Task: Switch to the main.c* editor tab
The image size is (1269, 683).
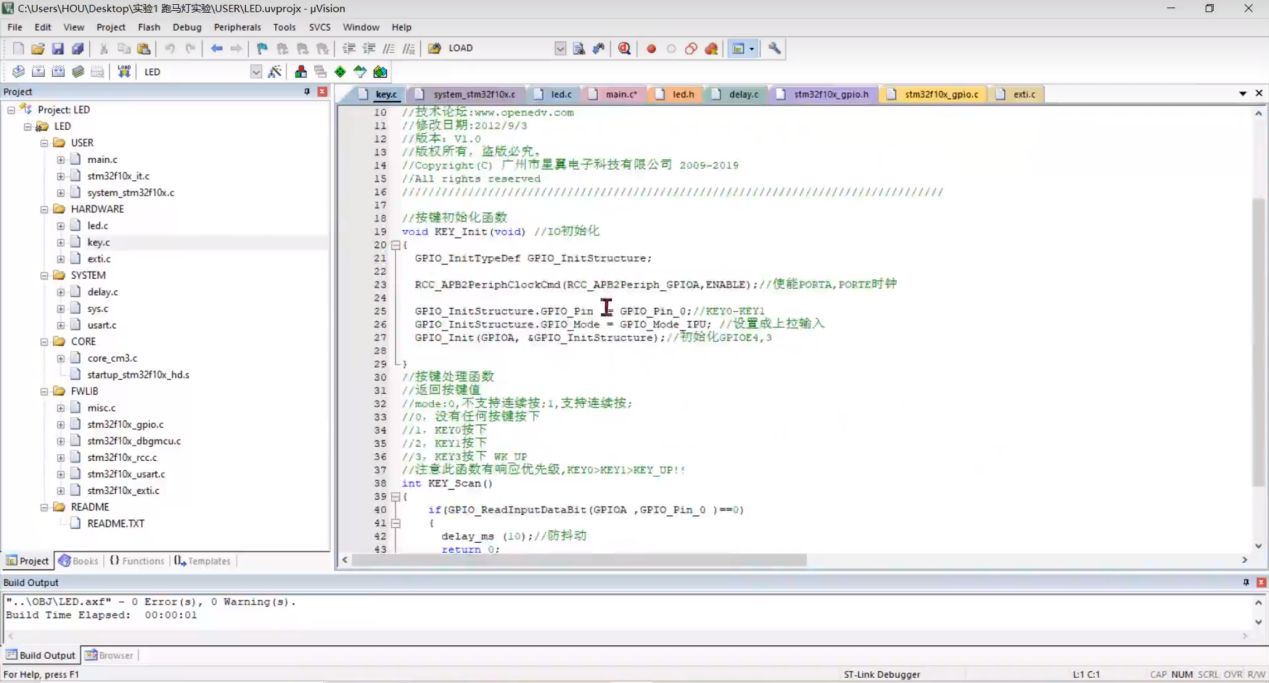Action: (620, 94)
